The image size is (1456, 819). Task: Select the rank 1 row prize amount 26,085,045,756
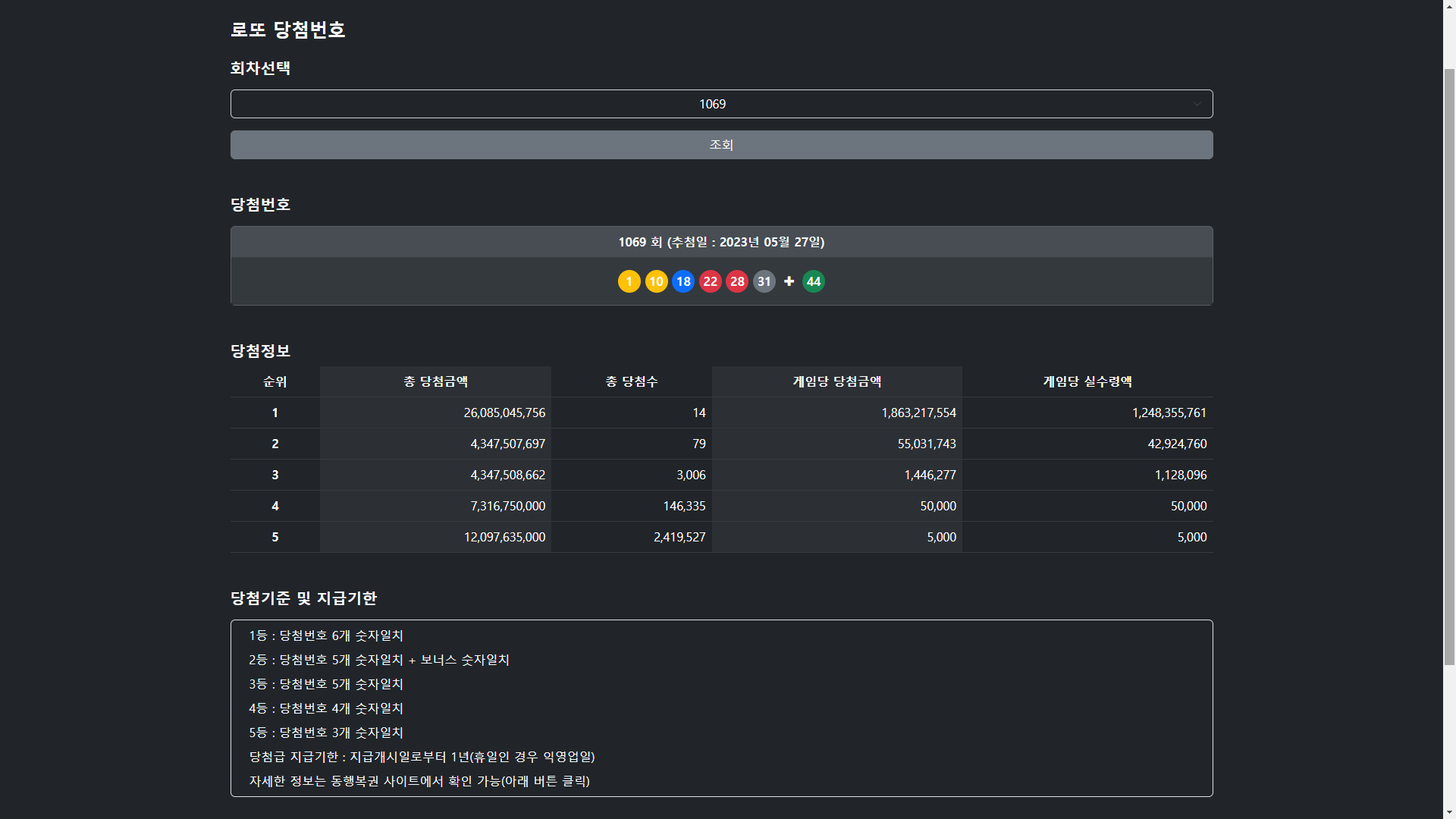pyautogui.click(x=504, y=413)
